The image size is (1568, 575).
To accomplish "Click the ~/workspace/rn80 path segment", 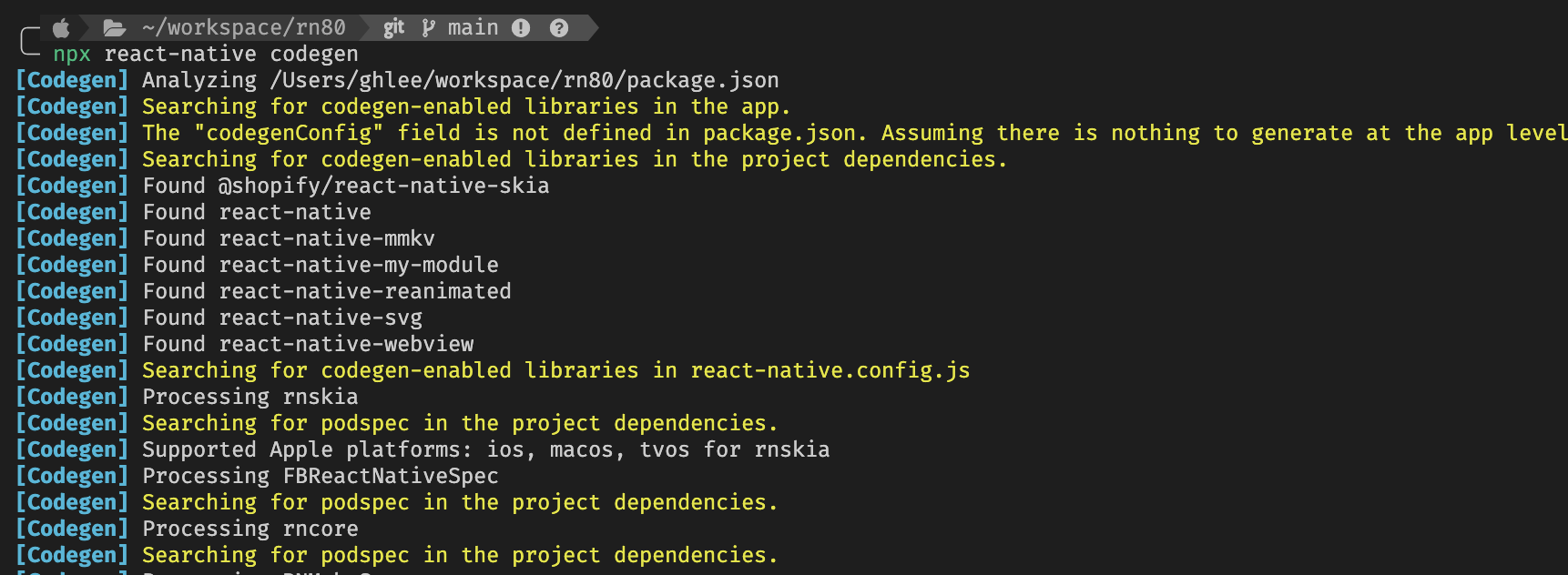I will click(244, 28).
